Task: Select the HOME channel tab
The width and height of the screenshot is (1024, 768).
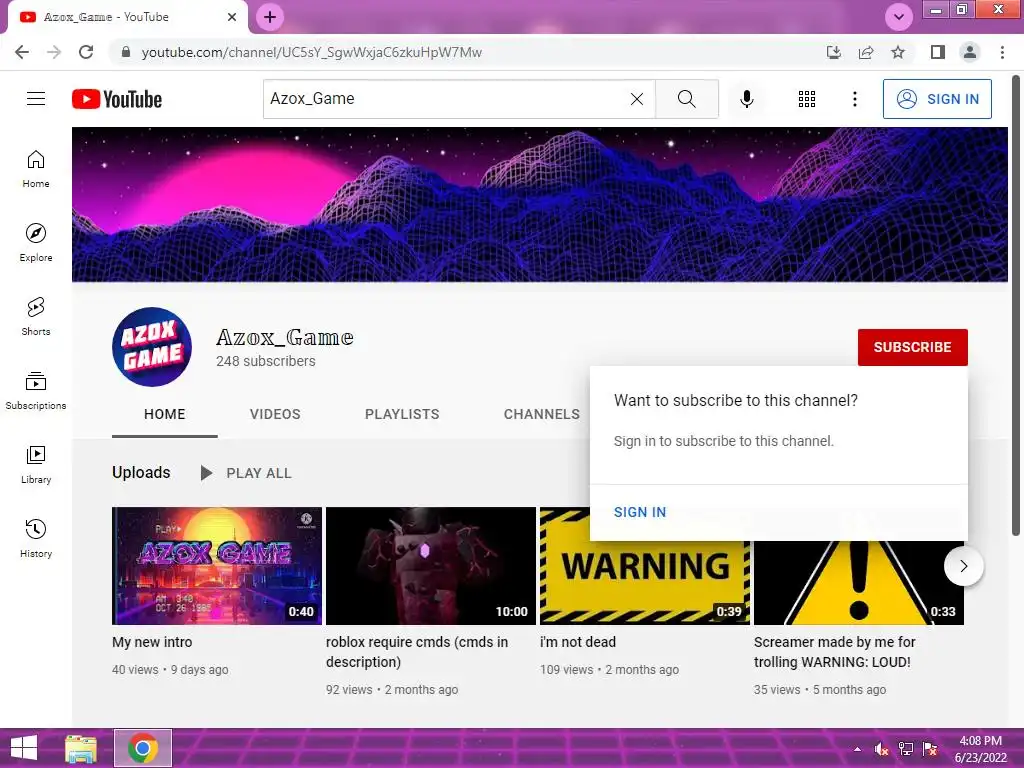Action: (165, 414)
